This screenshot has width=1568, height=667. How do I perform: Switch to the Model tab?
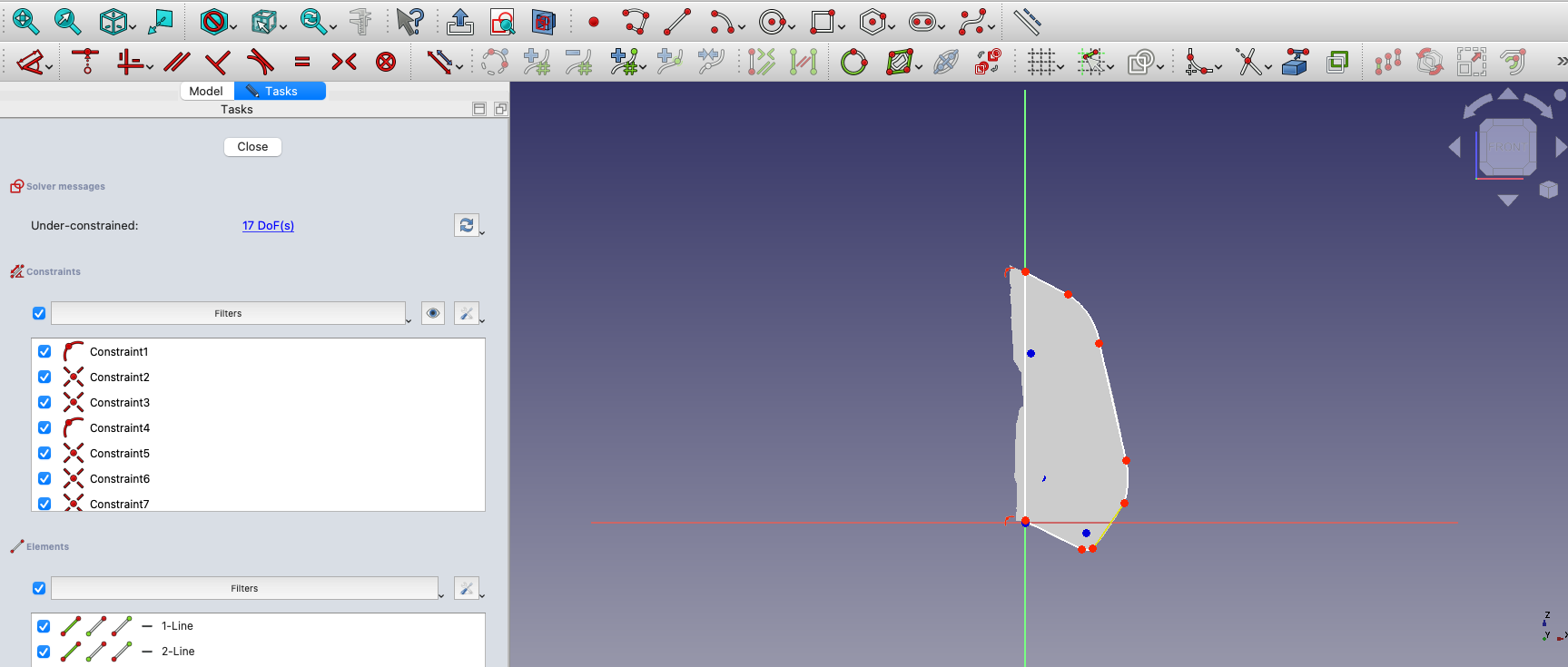(206, 91)
